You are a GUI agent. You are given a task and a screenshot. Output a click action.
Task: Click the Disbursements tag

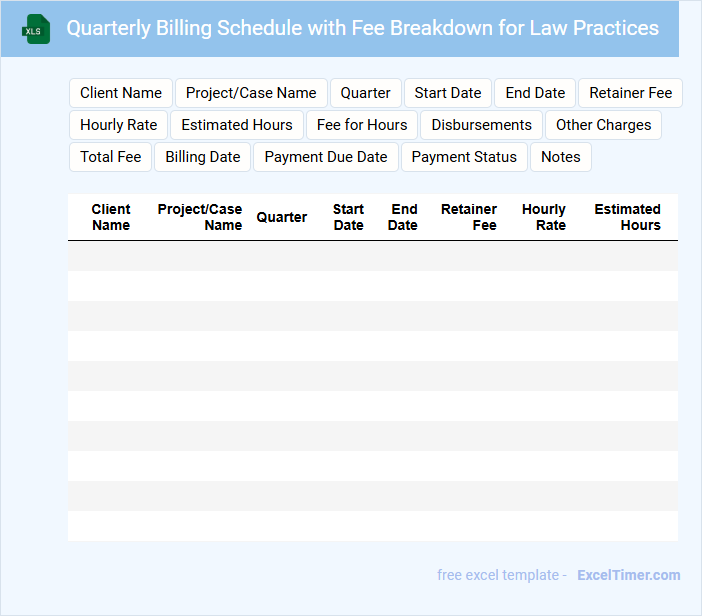point(481,125)
